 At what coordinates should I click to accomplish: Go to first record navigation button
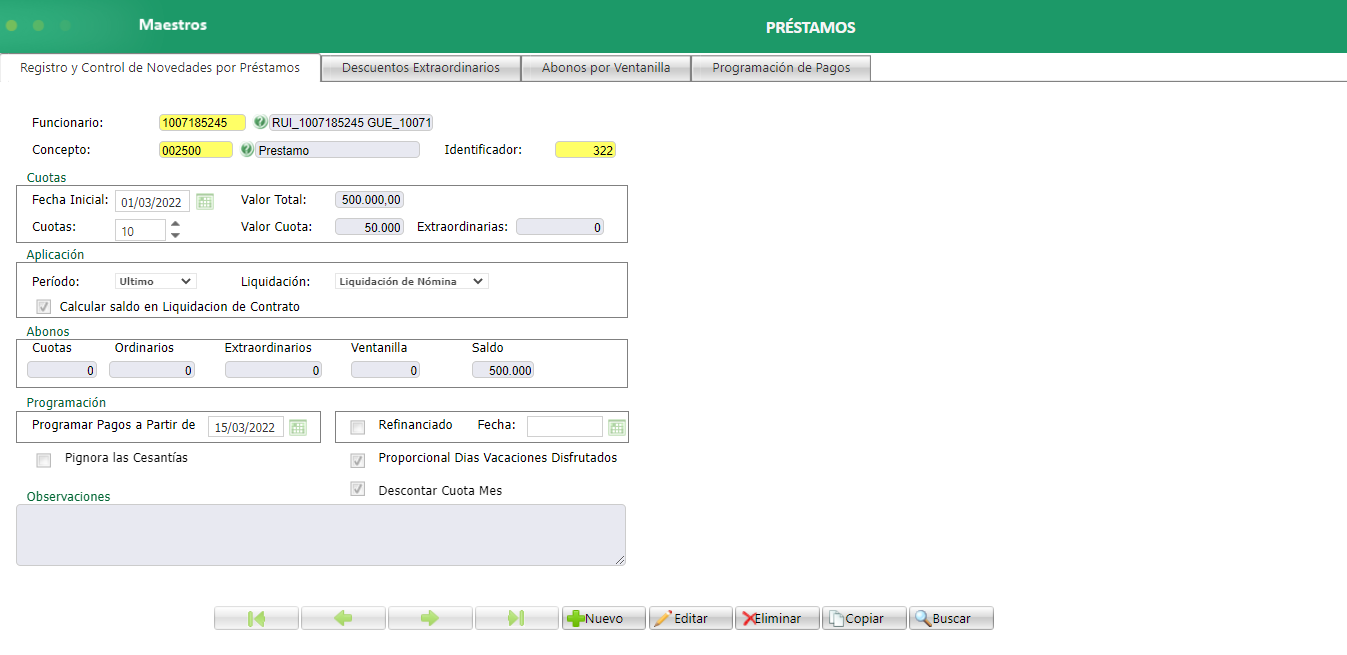(x=256, y=618)
